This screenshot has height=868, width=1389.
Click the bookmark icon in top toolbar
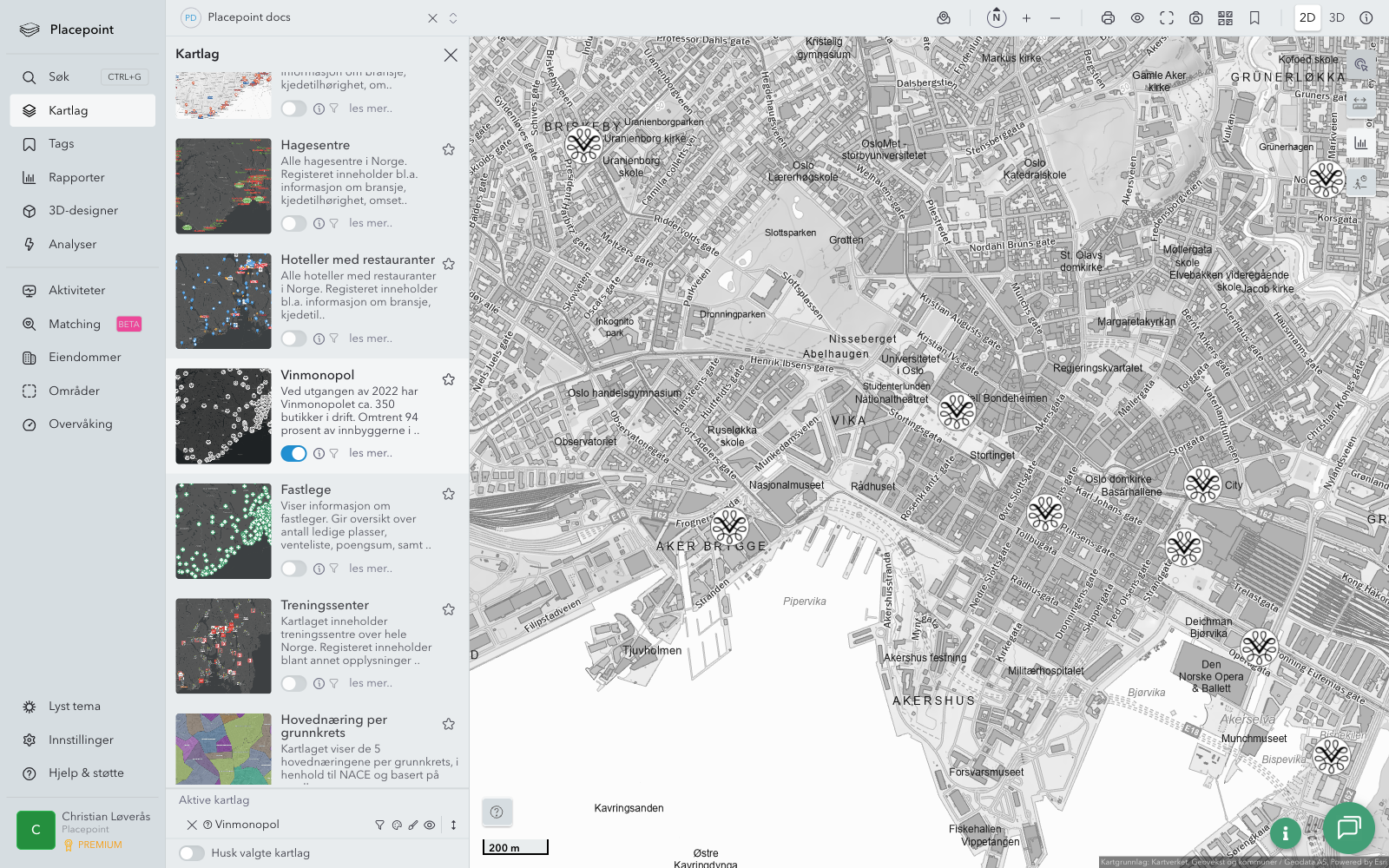pos(1254,18)
